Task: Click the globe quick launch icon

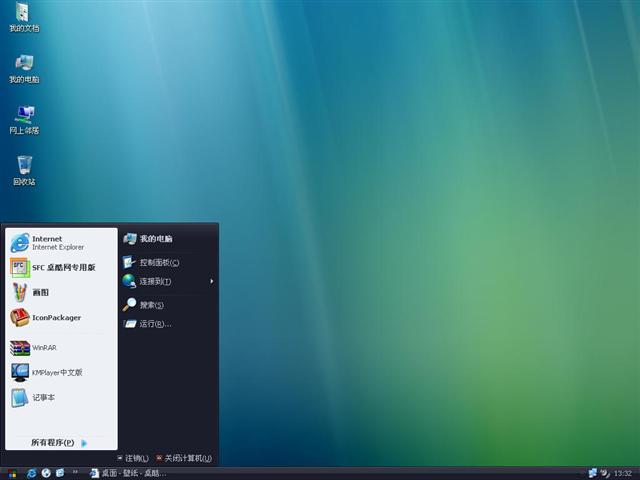Action: (x=46, y=473)
